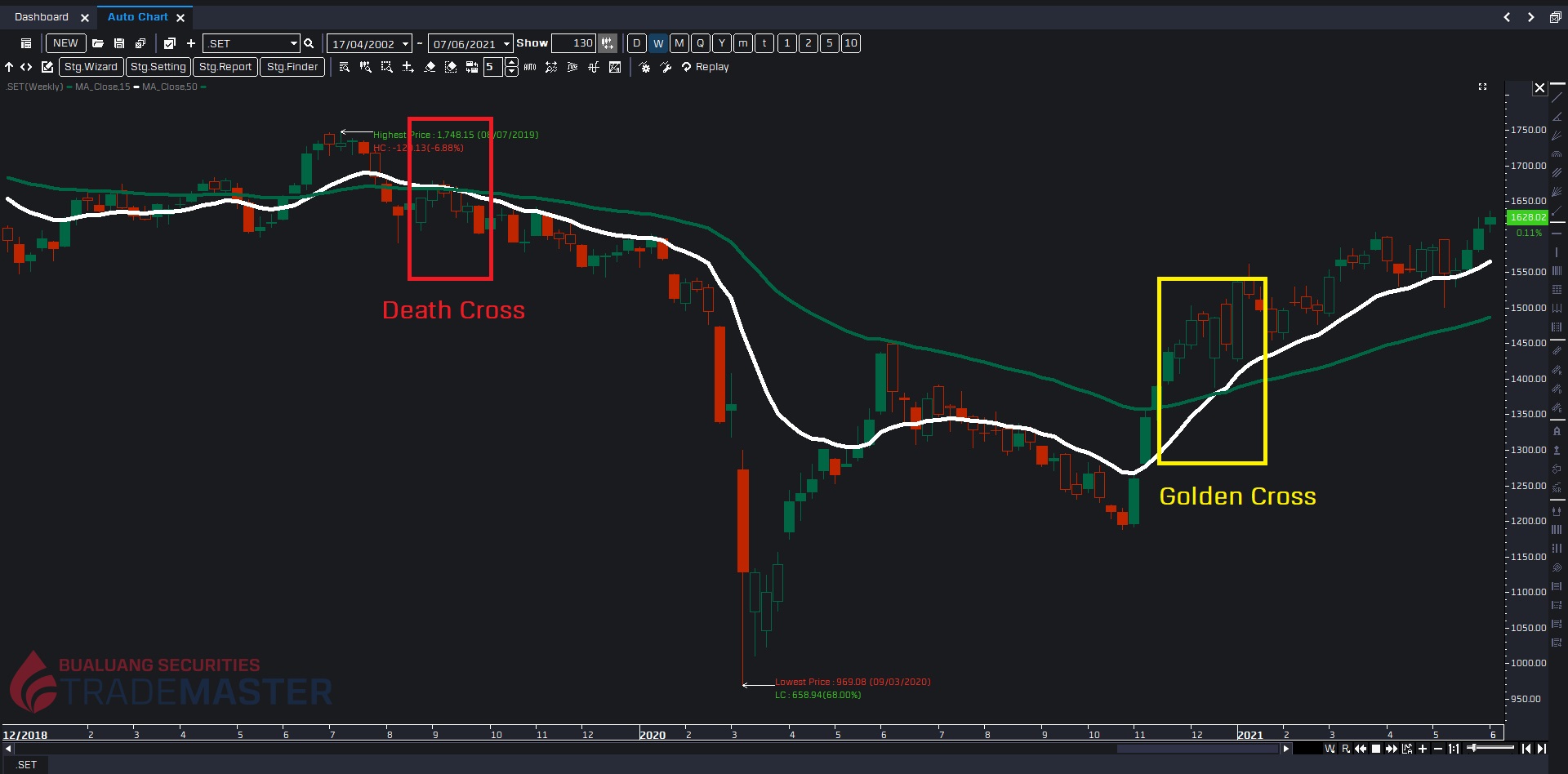The height and width of the screenshot is (774, 1568).
Task: Select the Auto Chart tab
Action: click(x=139, y=16)
